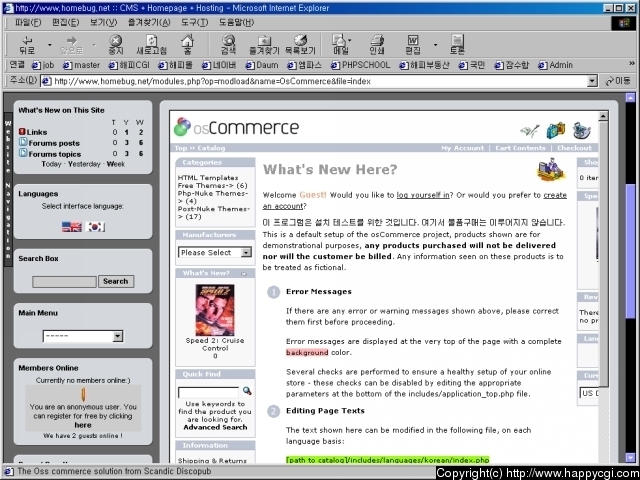Click the Print (인쇄) toolbar icon
The image size is (640, 480).
point(377,44)
